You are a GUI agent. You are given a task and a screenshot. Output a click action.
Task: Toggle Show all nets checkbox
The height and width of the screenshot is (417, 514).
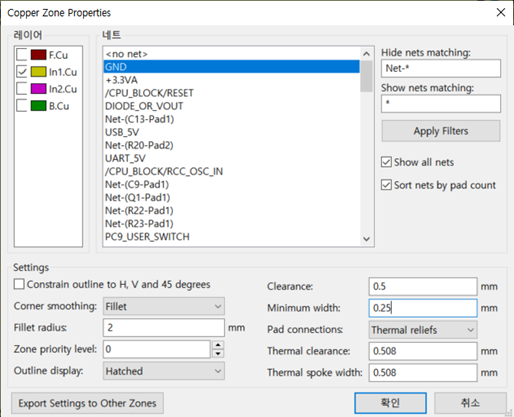[386, 162]
